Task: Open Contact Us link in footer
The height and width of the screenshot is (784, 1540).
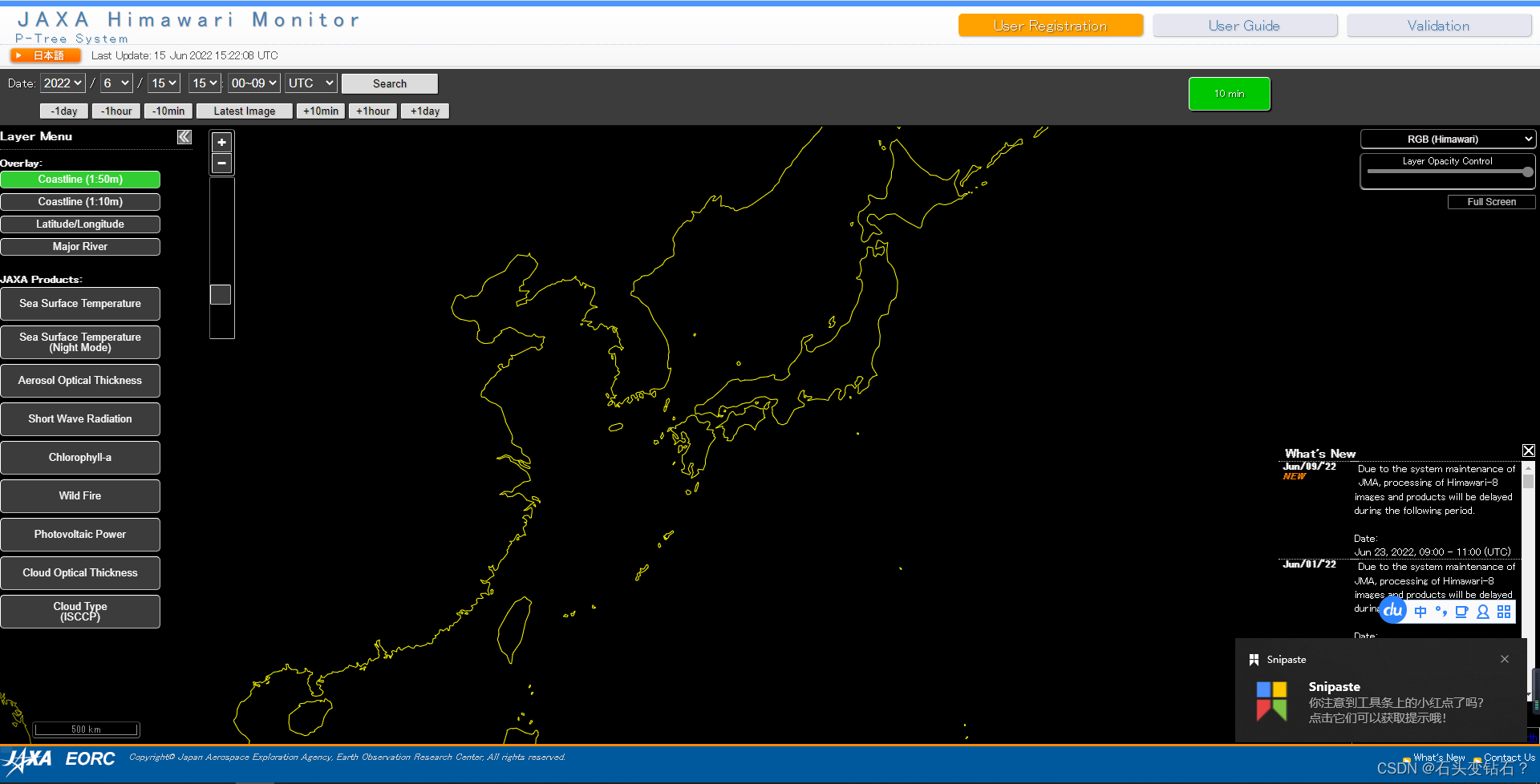Action: point(1510,758)
